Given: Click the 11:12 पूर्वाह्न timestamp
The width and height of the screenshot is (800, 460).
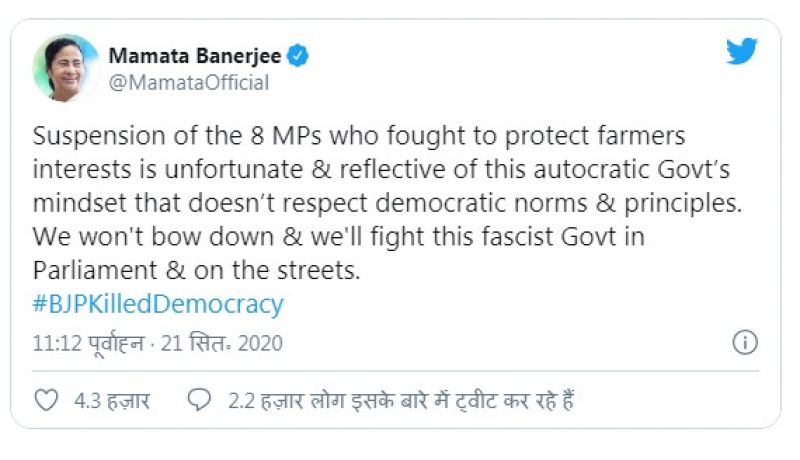Looking at the screenshot, I should point(84,343).
